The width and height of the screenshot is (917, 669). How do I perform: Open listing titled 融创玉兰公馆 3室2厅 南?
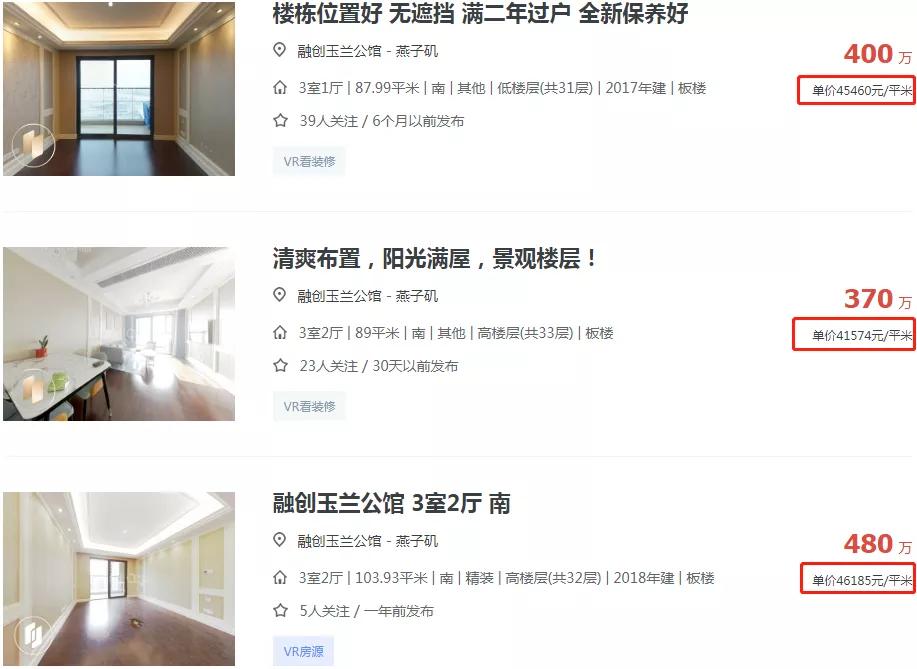coord(391,504)
